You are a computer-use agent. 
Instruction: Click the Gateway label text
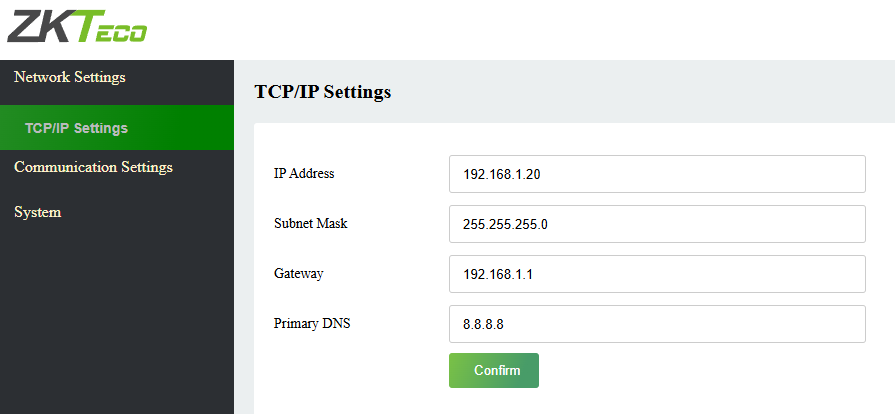pyautogui.click(x=298, y=274)
